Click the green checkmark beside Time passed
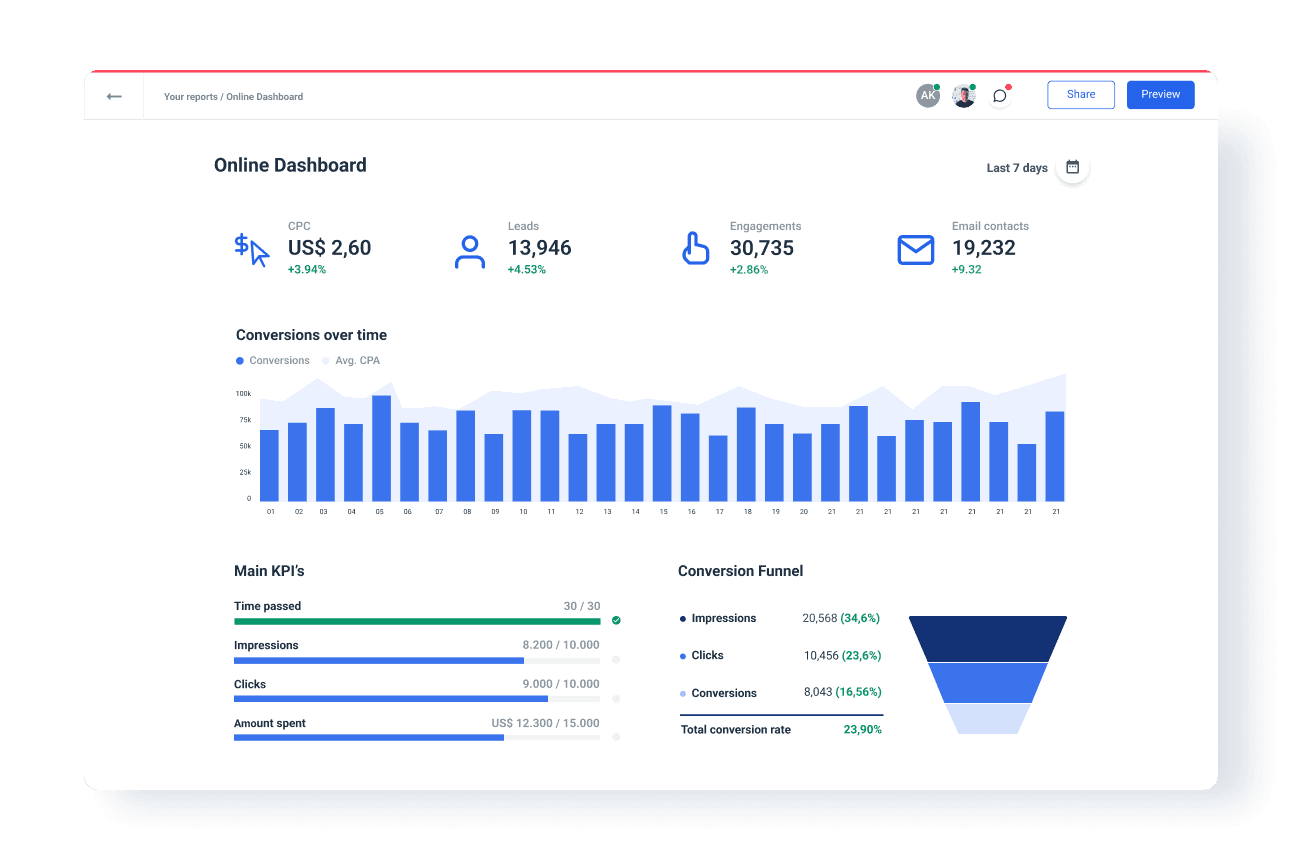This screenshot has height=860, width=1300. click(616, 620)
